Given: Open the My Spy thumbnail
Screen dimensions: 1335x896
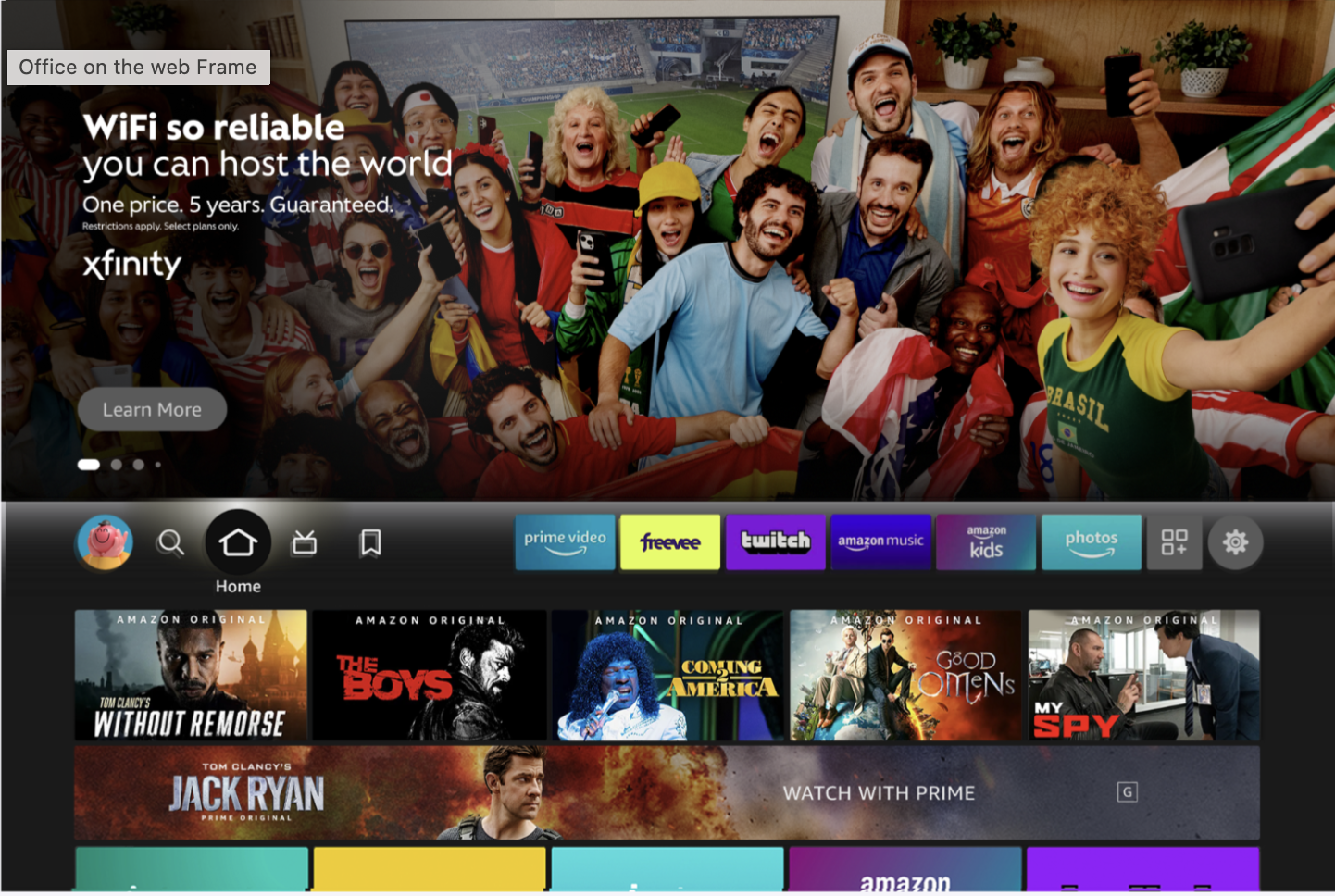Looking at the screenshot, I should tap(1144, 675).
